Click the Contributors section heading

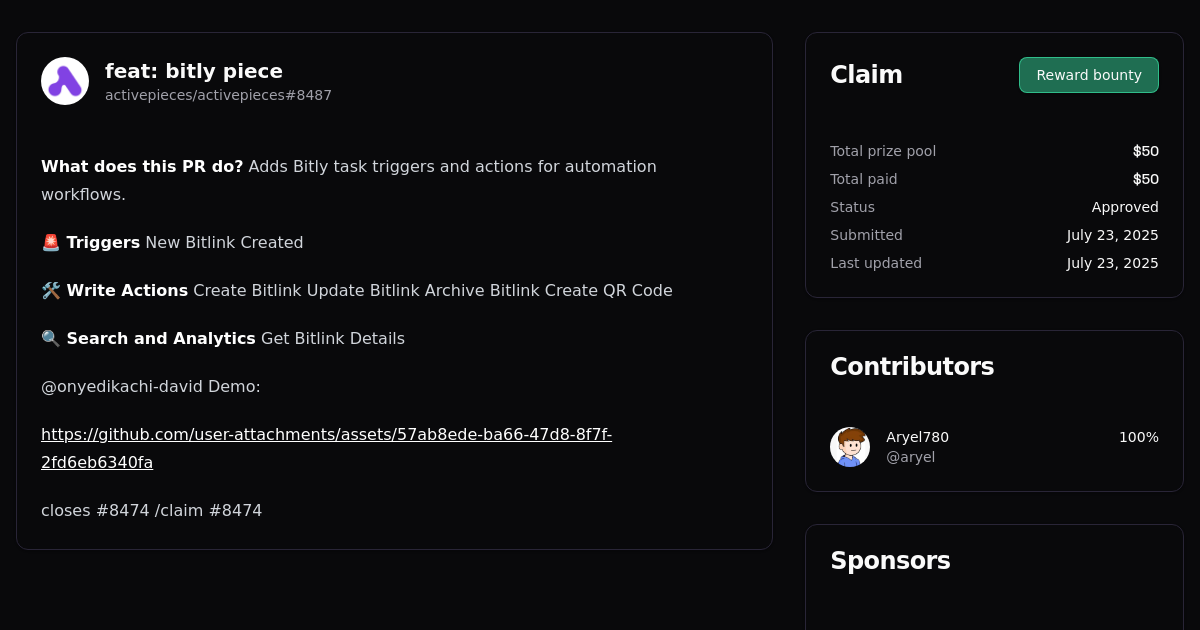(x=912, y=367)
